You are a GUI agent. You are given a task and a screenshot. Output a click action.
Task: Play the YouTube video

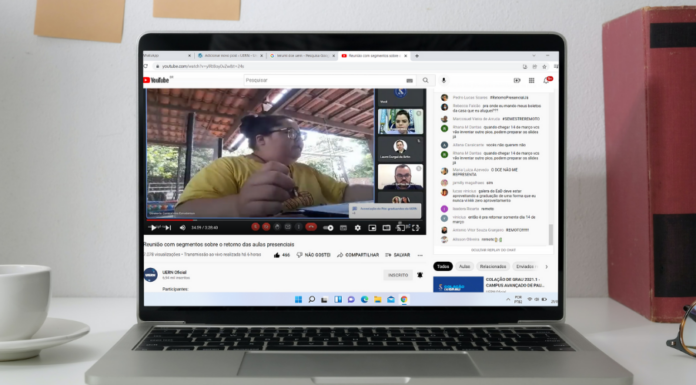pos(153,228)
